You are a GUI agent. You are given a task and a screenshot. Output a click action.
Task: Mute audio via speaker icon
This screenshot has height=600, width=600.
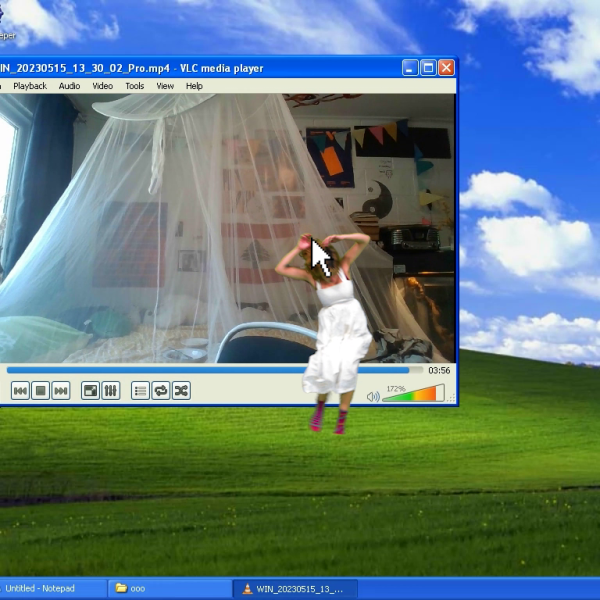[x=373, y=396]
